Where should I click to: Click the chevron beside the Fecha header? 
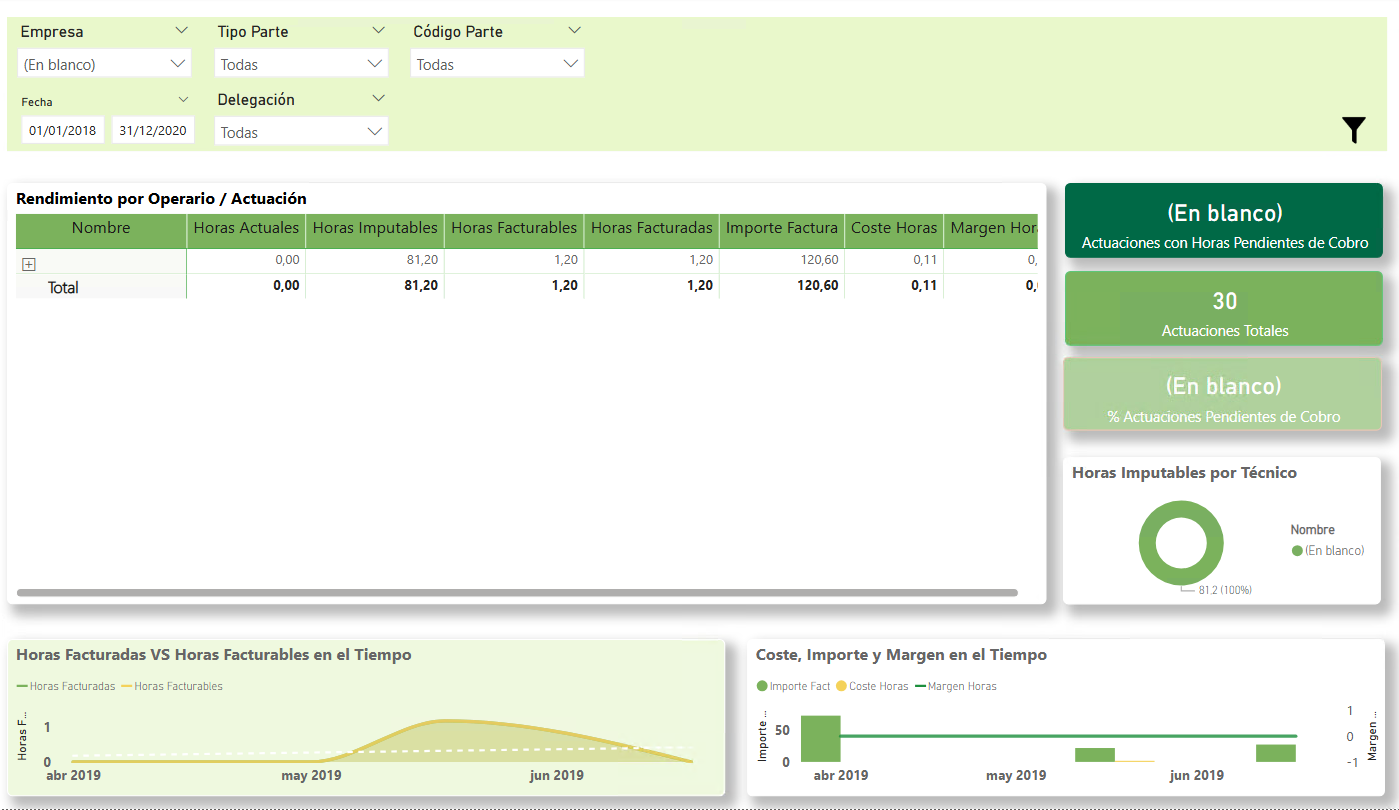point(183,100)
